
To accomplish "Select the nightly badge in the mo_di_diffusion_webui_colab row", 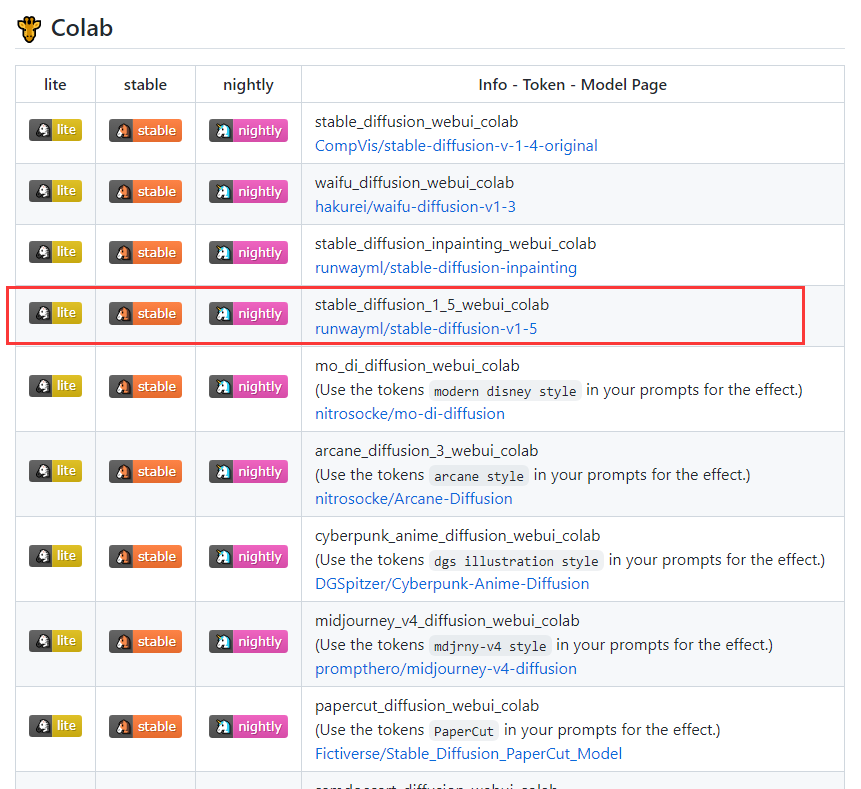I will pos(248,387).
